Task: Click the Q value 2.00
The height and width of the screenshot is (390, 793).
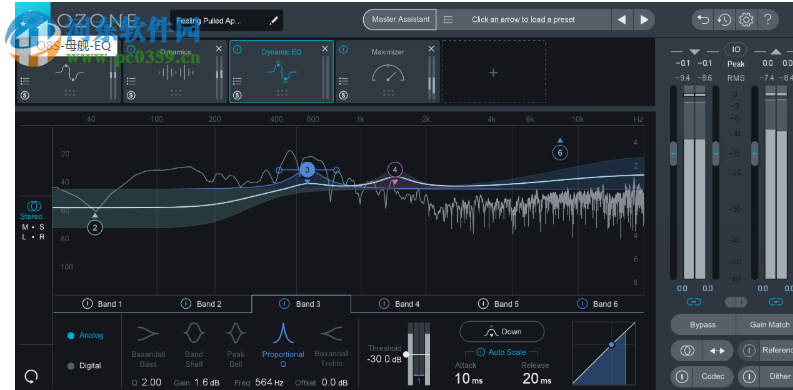Action: coord(152,382)
